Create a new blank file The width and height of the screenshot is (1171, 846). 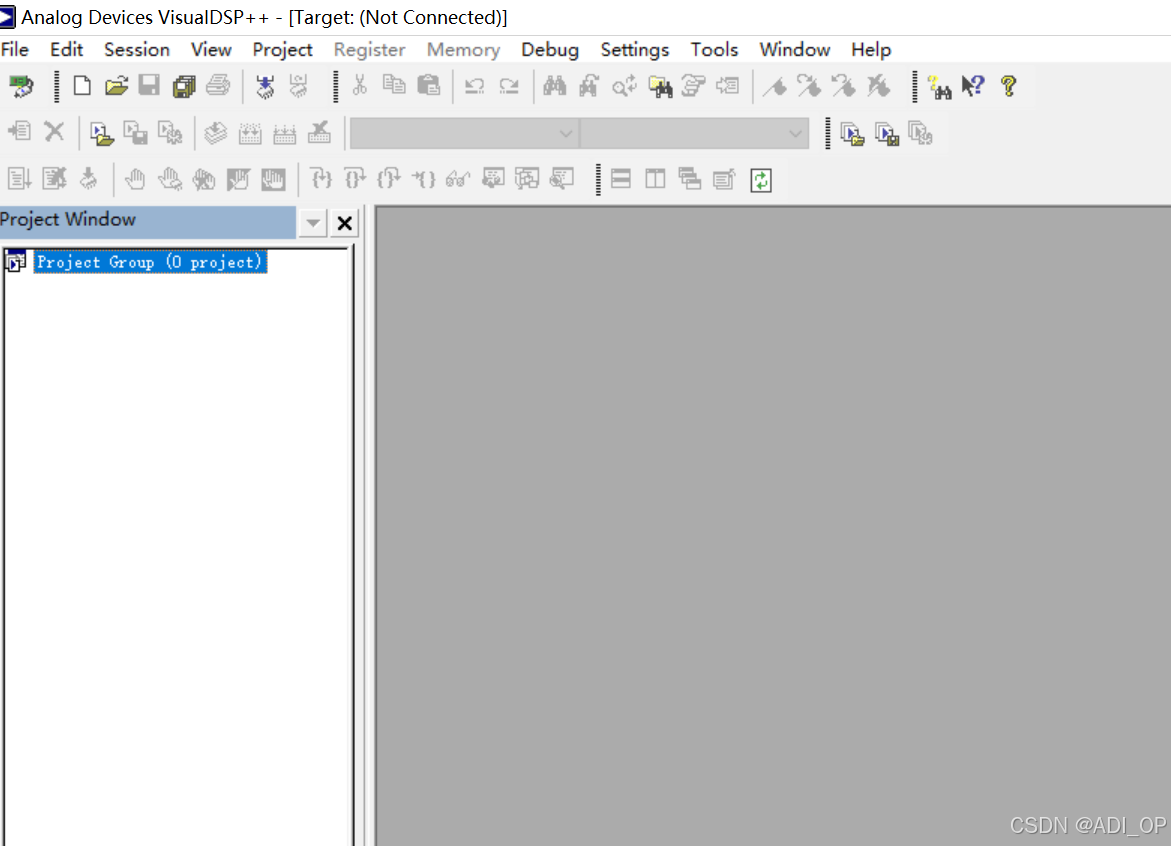(82, 87)
